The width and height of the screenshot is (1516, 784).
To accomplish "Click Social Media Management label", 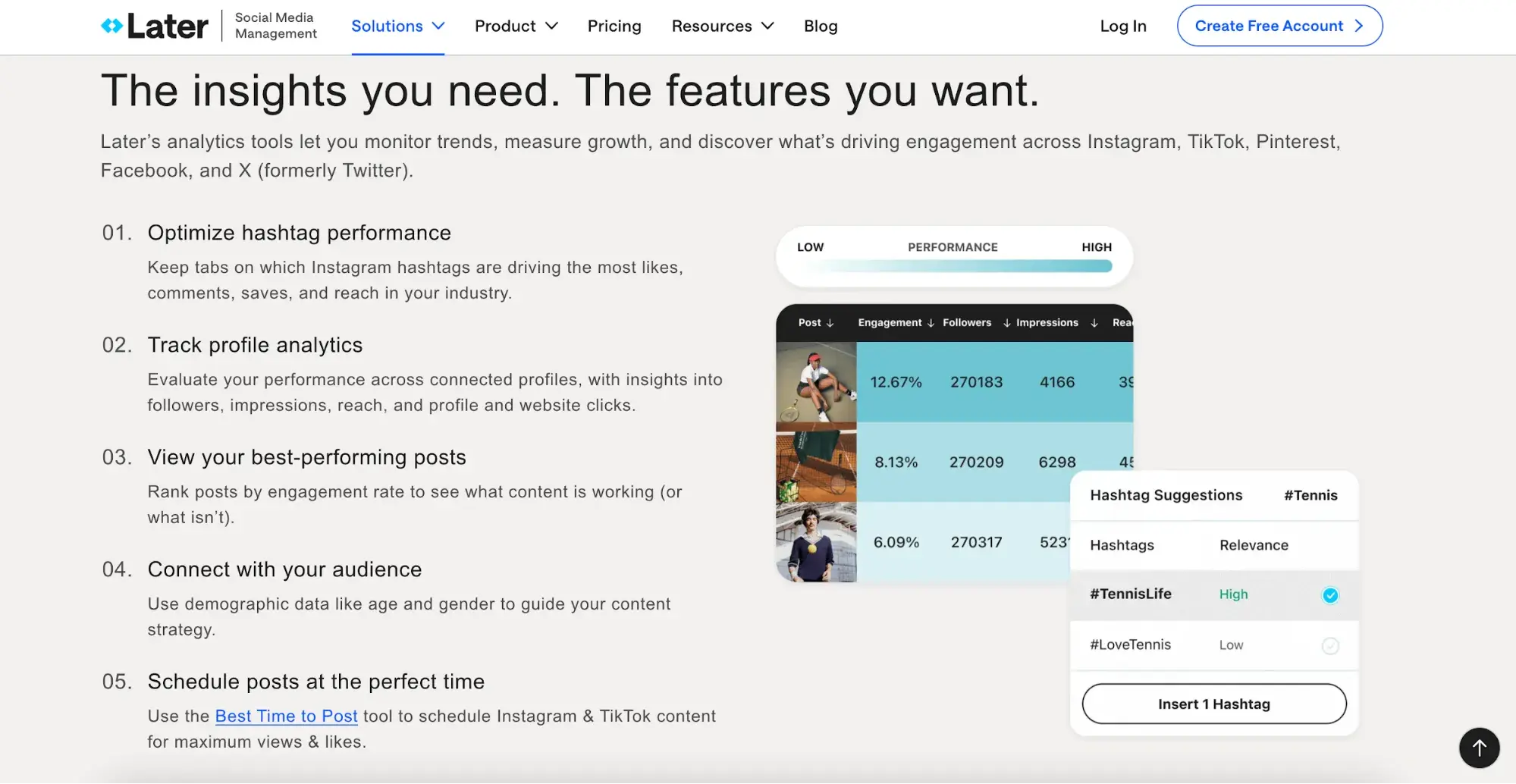I will point(275,26).
